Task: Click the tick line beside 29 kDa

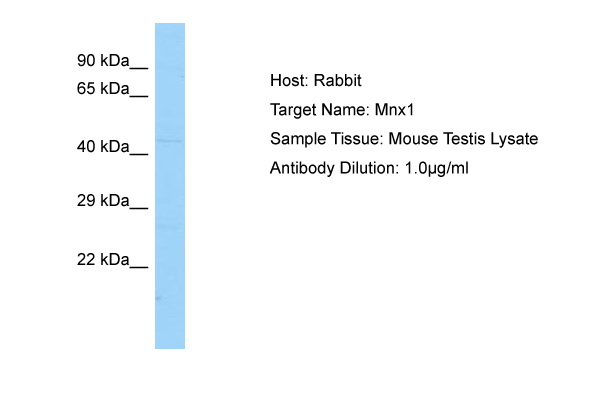Action: pos(139,208)
